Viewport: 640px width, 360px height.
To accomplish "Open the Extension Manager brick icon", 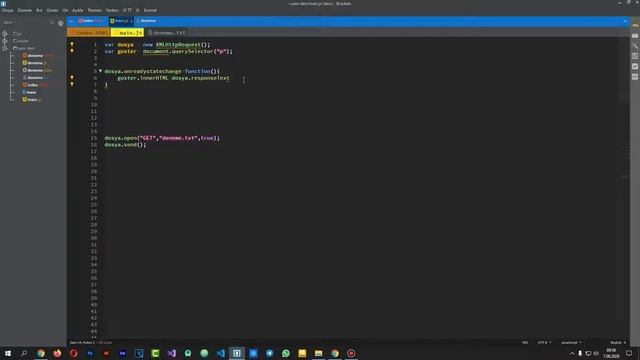I will tap(635, 36).
